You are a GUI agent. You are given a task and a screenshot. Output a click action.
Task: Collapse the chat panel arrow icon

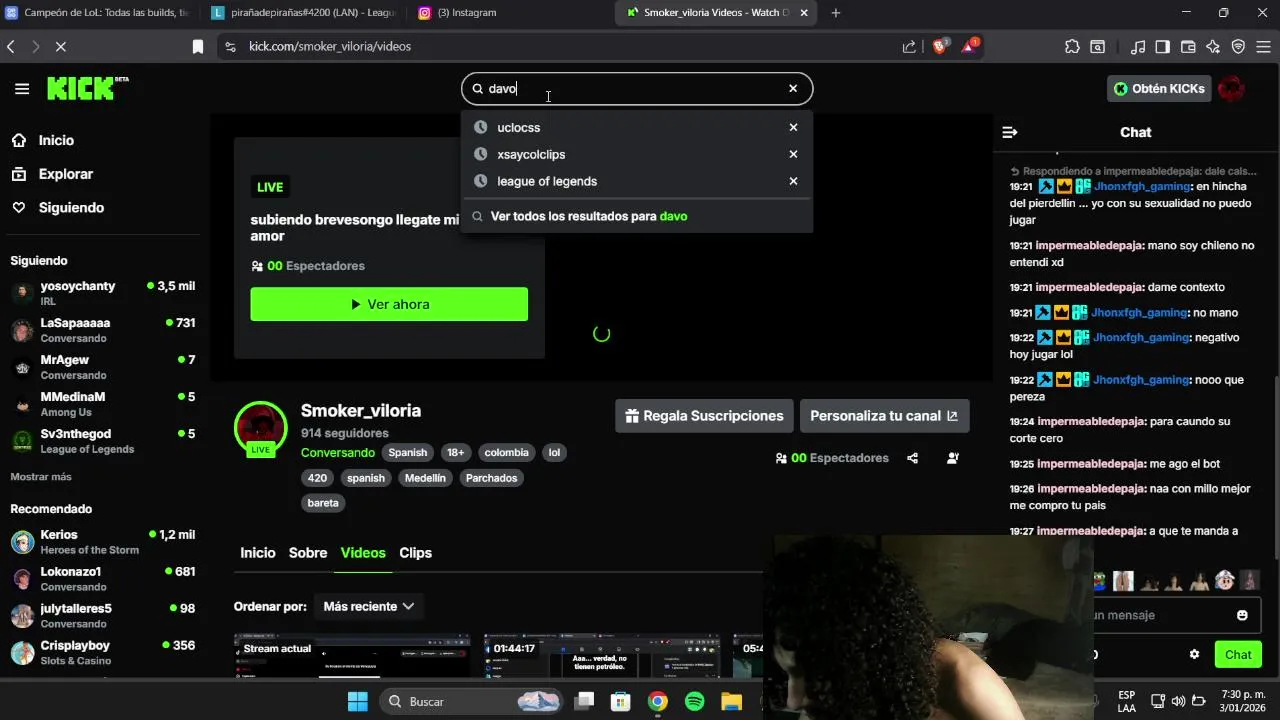click(x=1010, y=132)
